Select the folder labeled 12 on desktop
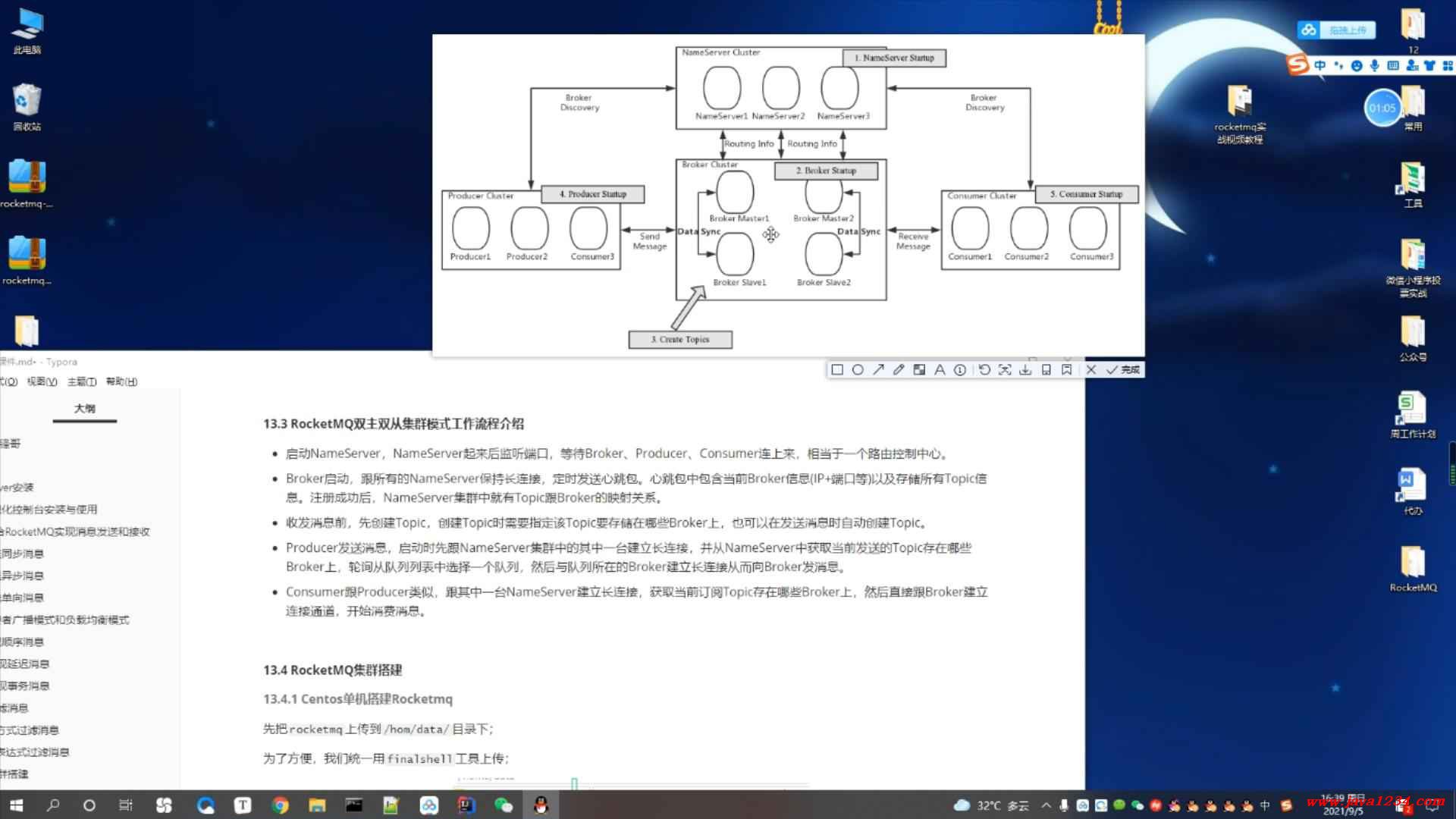This screenshot has height=819, width=1456. coord(1413,32)
